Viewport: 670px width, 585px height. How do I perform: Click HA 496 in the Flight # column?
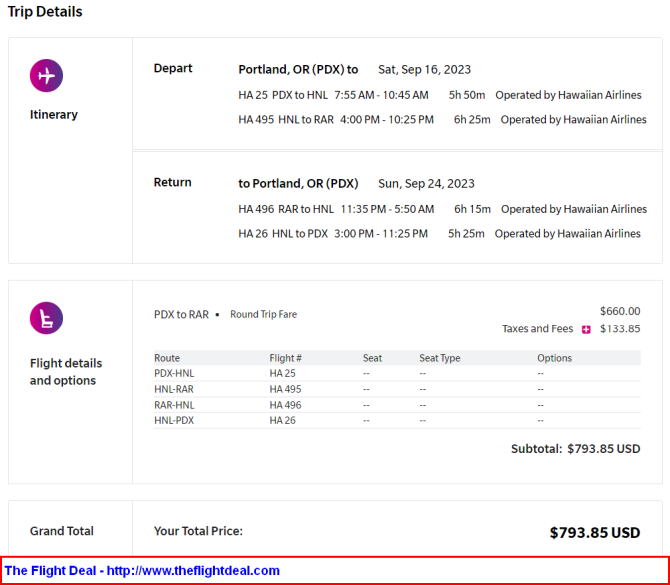coord(285,405)
